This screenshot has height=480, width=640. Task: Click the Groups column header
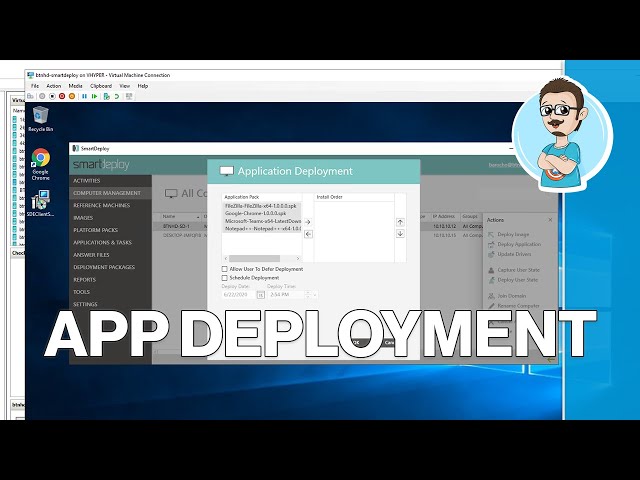[x=471, y=216]
